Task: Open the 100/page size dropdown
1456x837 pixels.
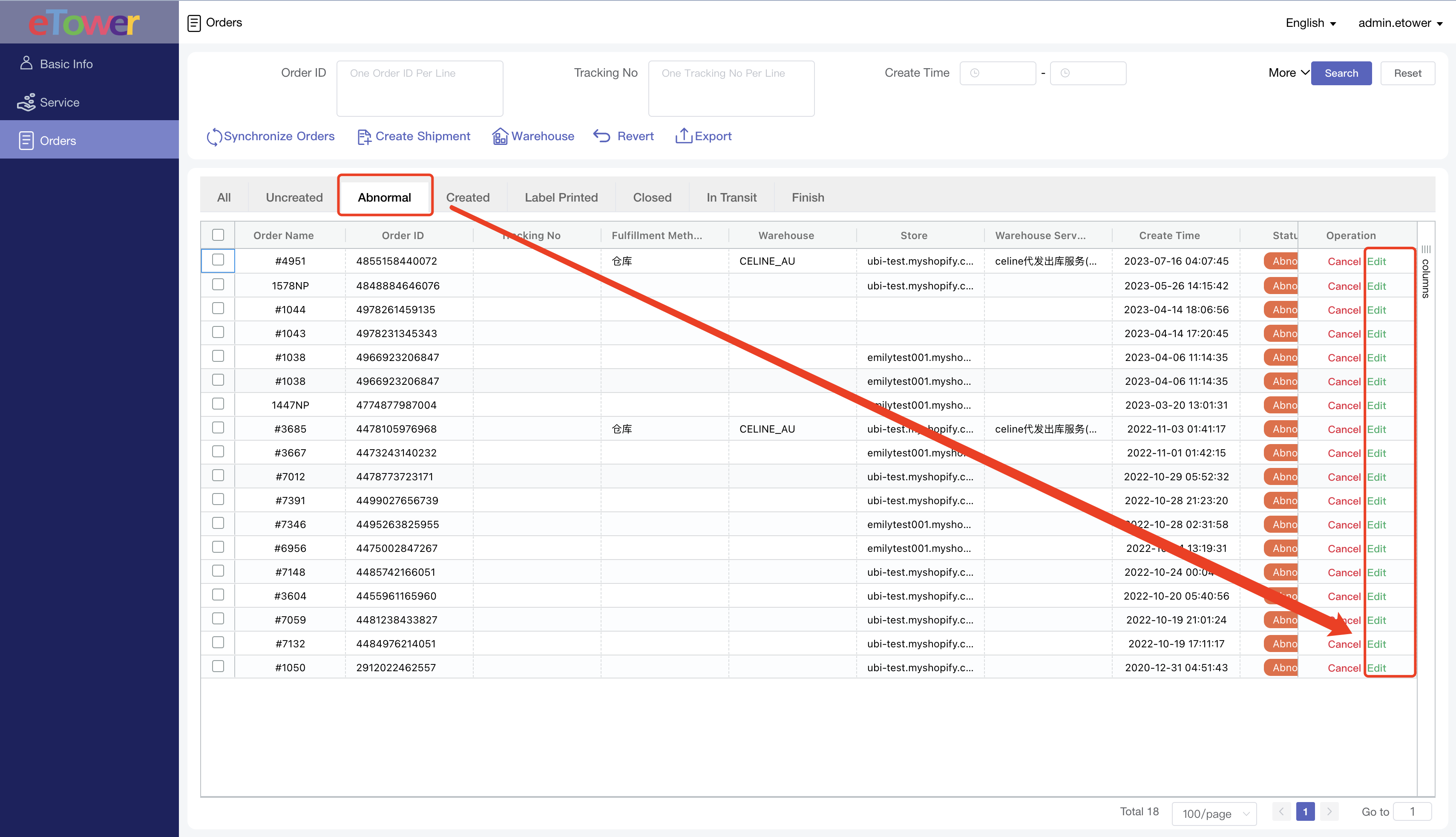Action: [1214, 814]
